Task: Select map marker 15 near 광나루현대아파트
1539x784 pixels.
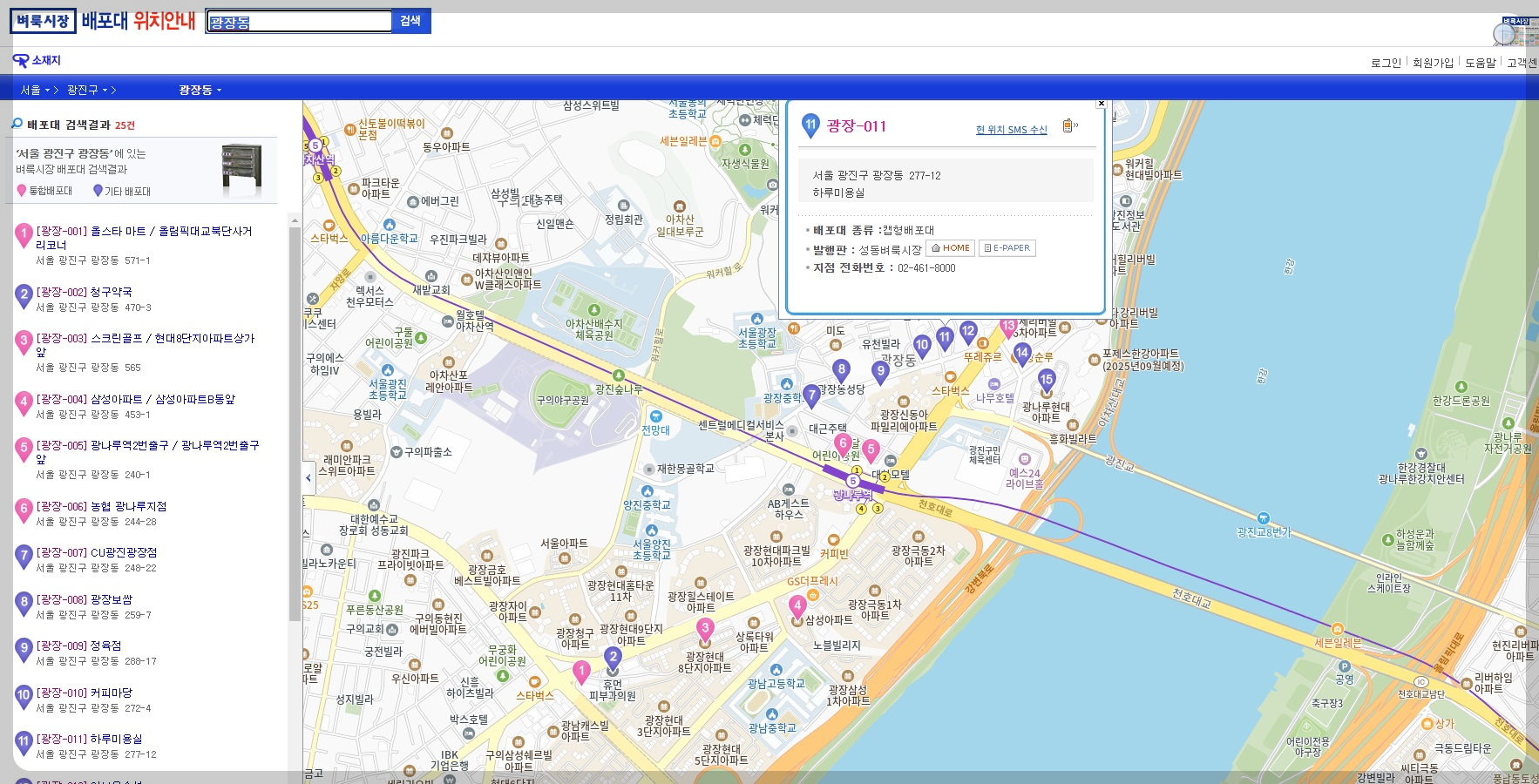Action: (1047, 381)
